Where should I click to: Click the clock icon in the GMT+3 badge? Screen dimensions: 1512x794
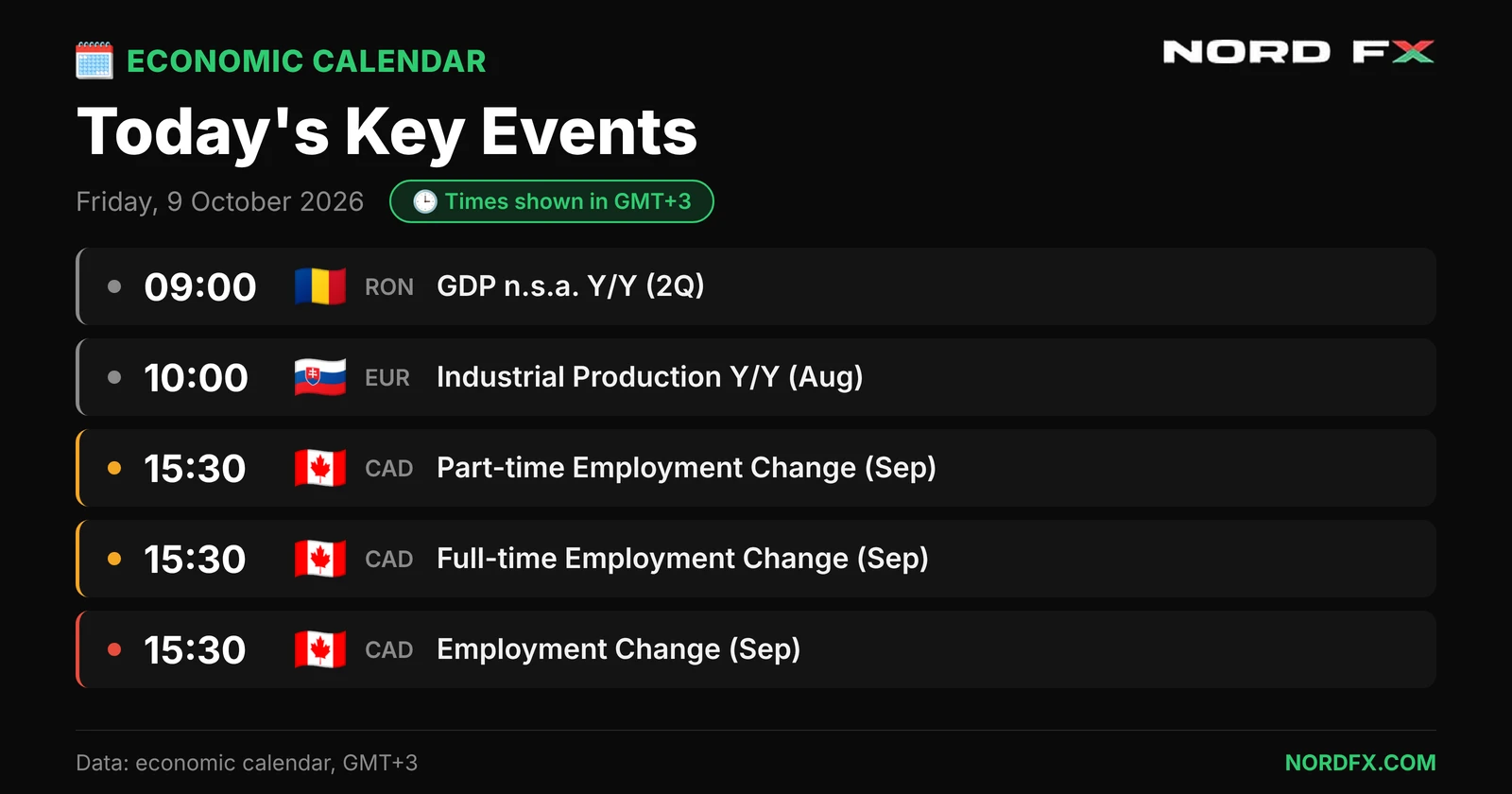point(425,201)
